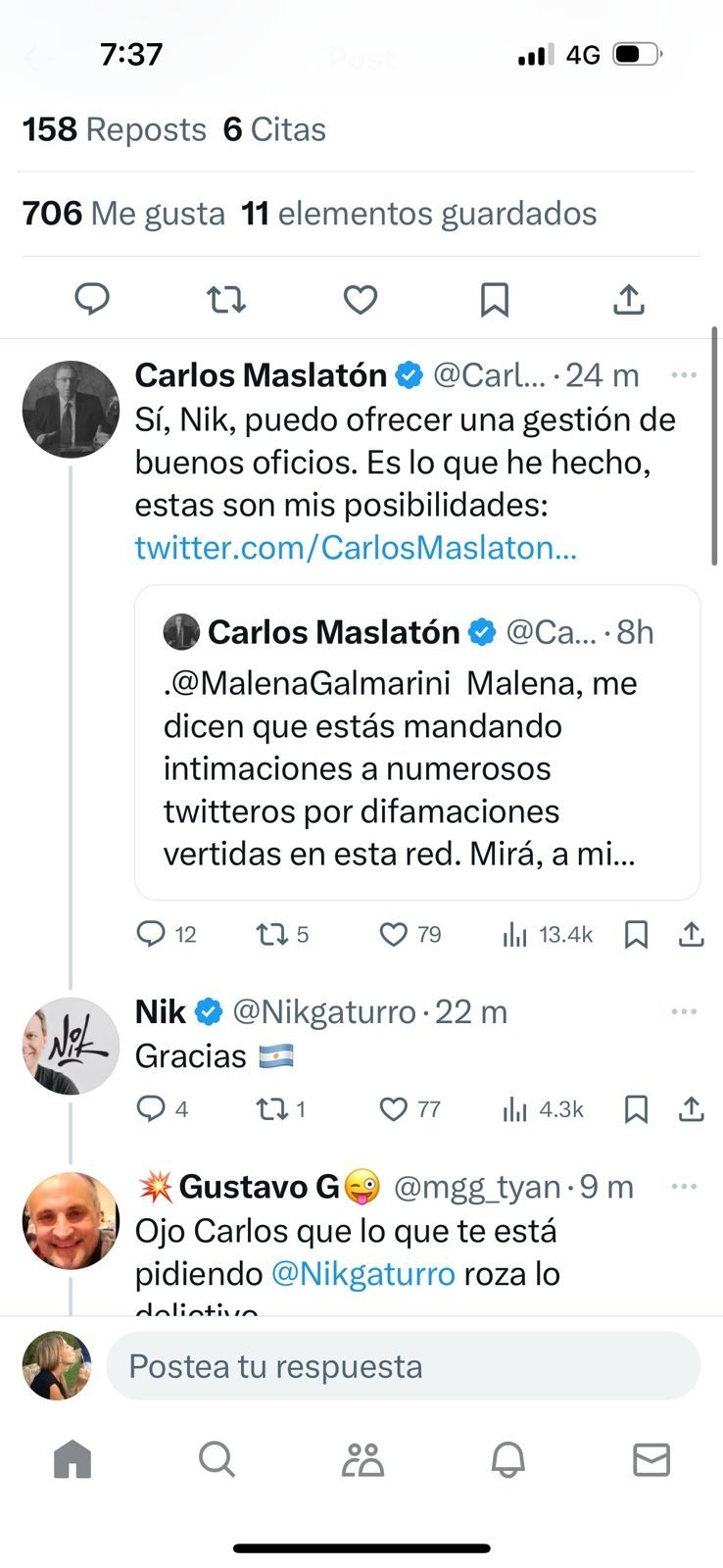
Task: Open Gustavo G's profile picture
Action: point(71,1220)
